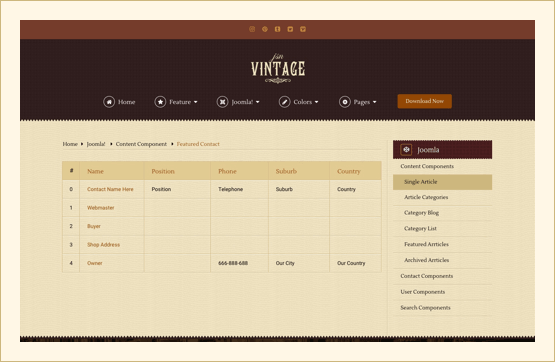The width and height of the screenshot is (555, 362).
Task: Click the circular icon beside Pages
Action: tap(344, 102)
